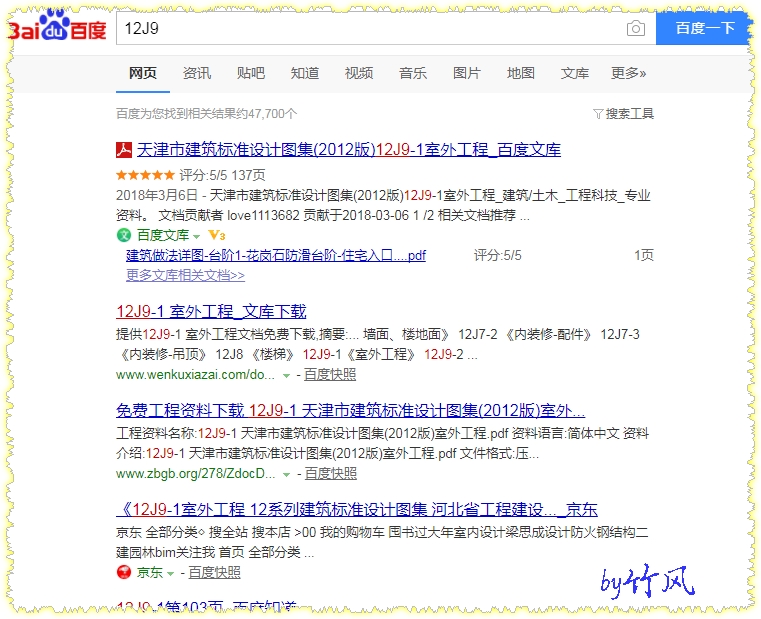Screen dimensions: 761x619
Task: Open 京东 result 《12J9-1室外工程 12系列建筑标准设计图集
Action: point(357,510)
